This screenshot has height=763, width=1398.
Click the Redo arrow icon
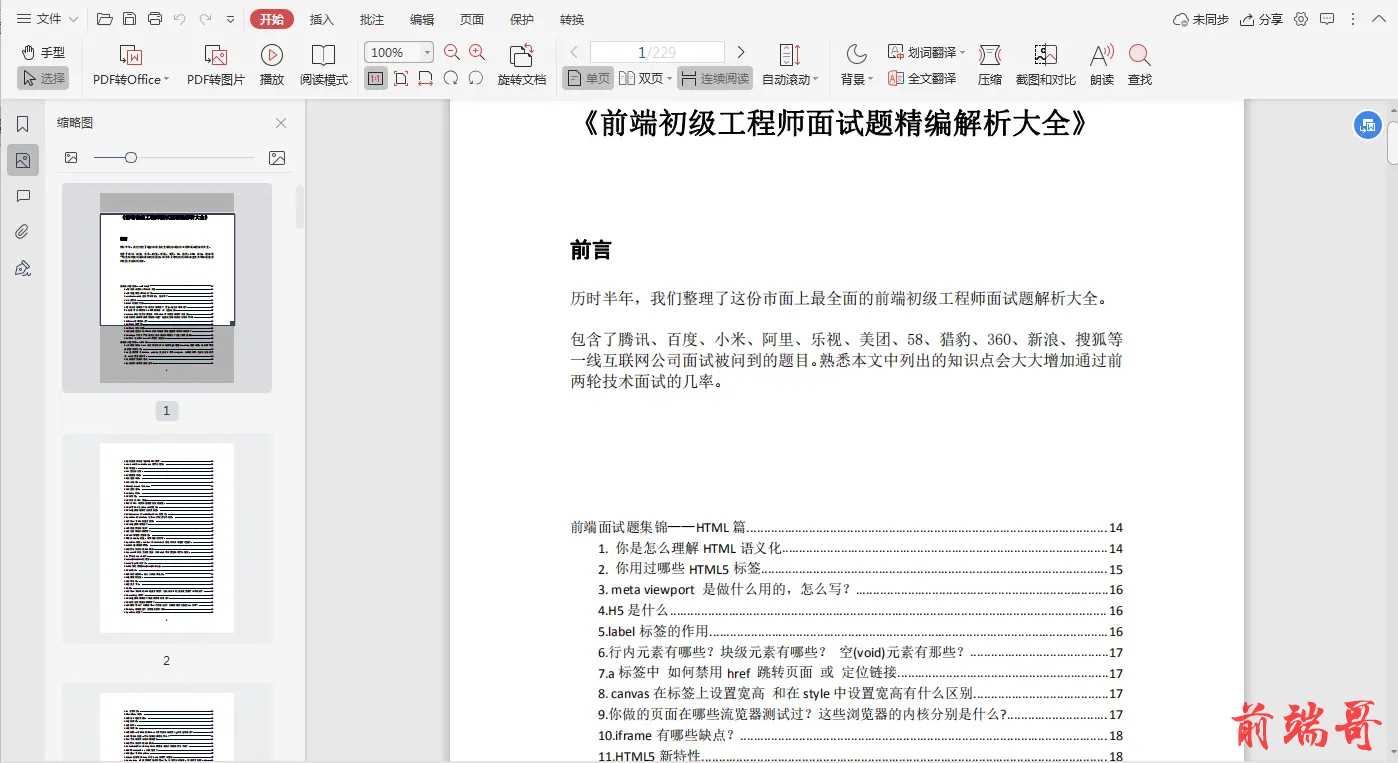tap(205, 19)
